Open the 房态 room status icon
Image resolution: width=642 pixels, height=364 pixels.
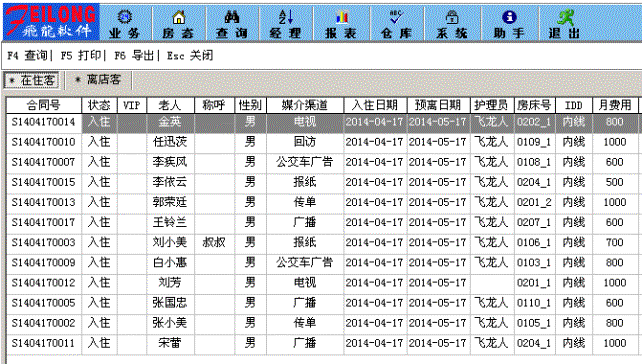tap(179, 24)
